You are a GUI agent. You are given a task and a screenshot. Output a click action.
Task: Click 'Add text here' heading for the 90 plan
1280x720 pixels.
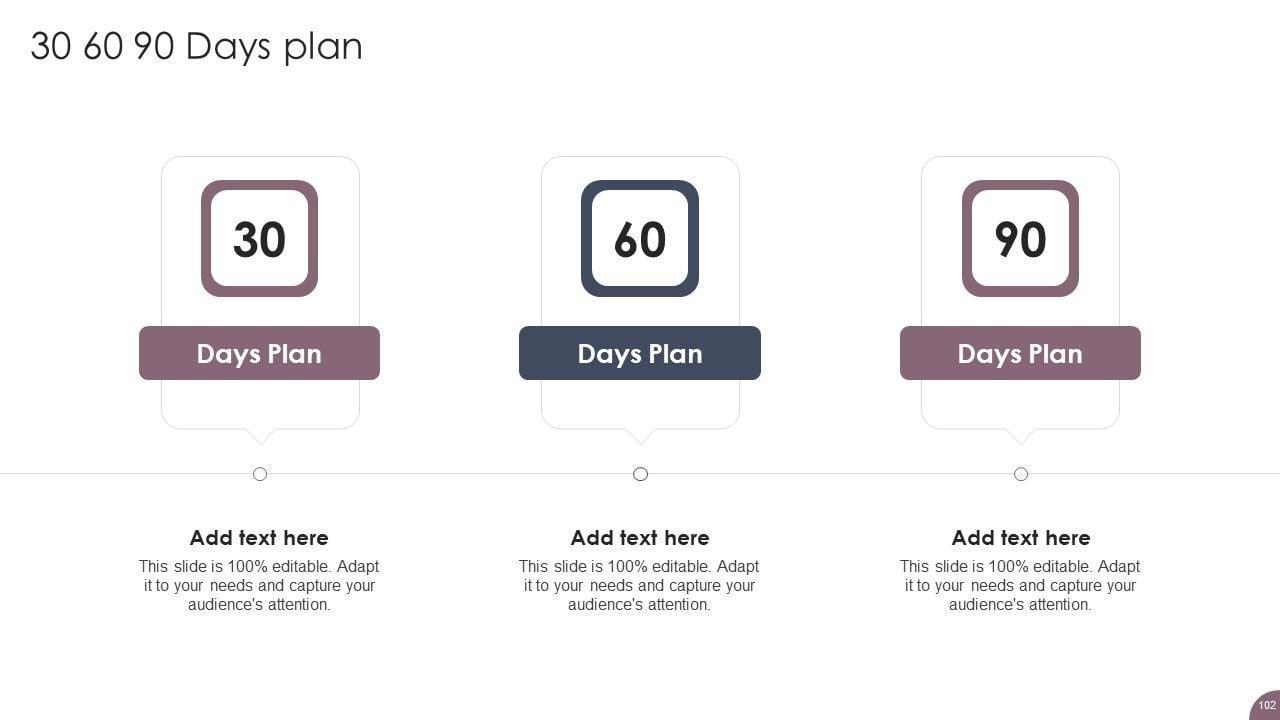[x=1021, y=538]
